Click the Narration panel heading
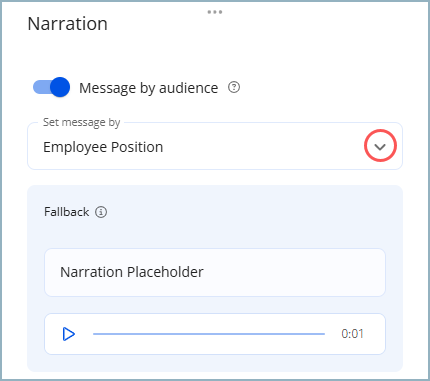The height and width of the screenshot is (381, 430). (68, 24)
